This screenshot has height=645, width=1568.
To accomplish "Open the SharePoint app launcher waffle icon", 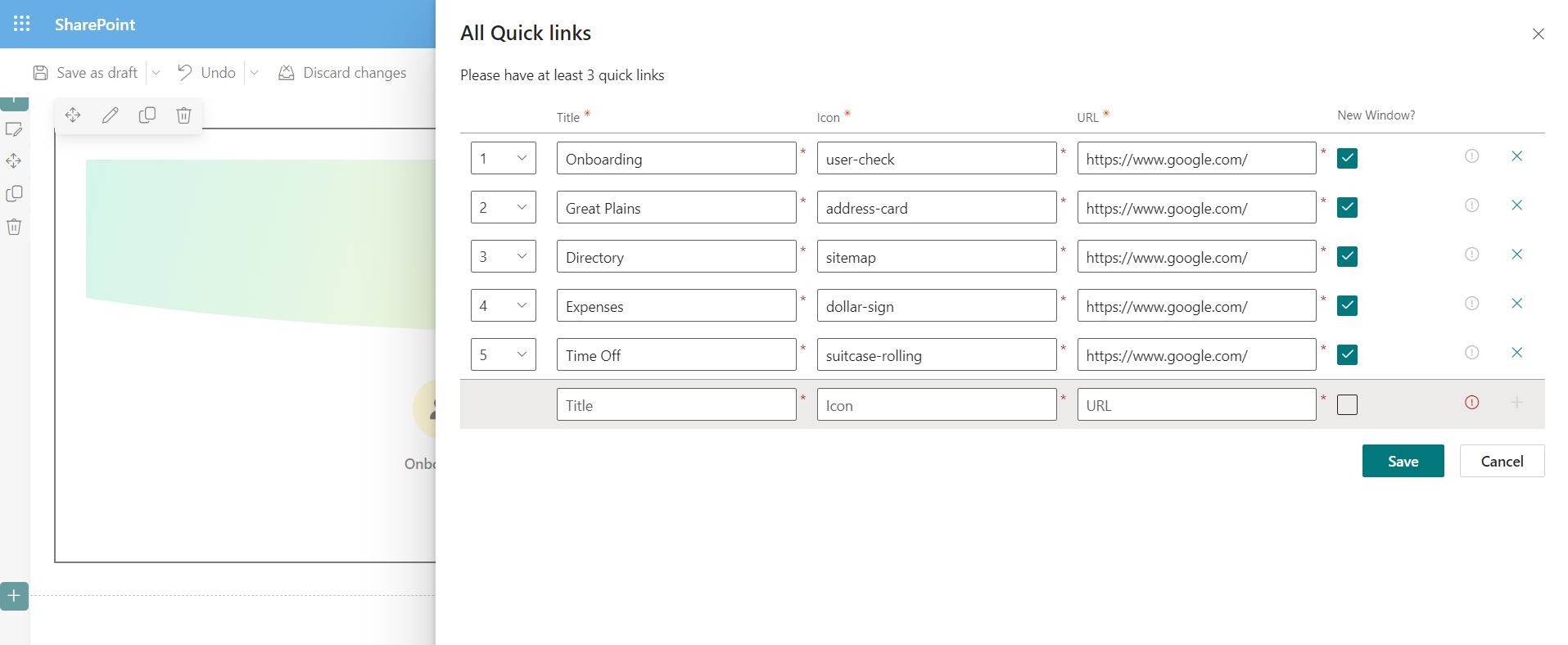I will tap(21, 24).
